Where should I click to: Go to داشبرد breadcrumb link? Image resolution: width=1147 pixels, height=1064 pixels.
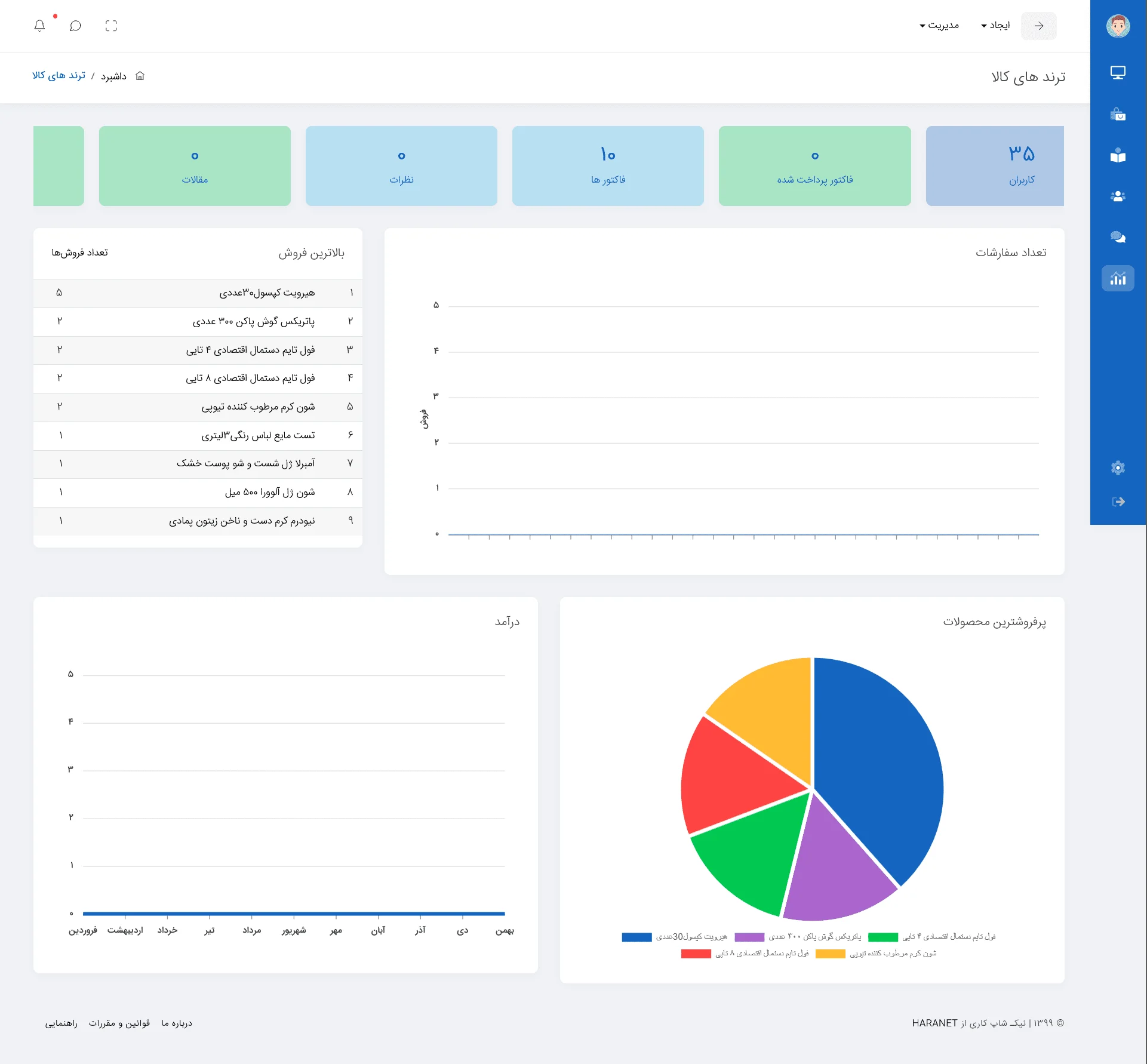(x=113, y=76)
